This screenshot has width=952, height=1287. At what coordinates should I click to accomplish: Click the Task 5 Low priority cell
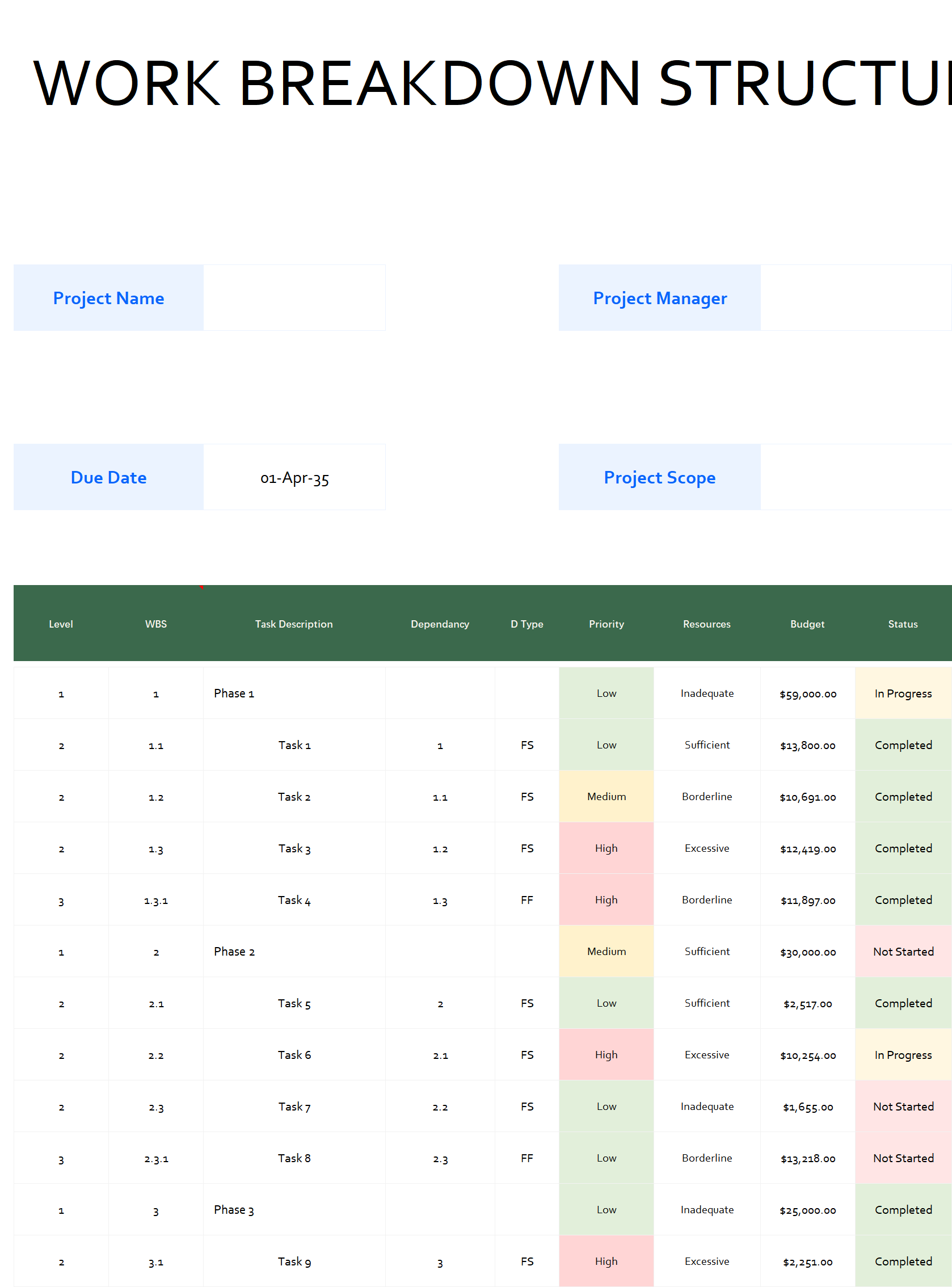(606, 1003)
